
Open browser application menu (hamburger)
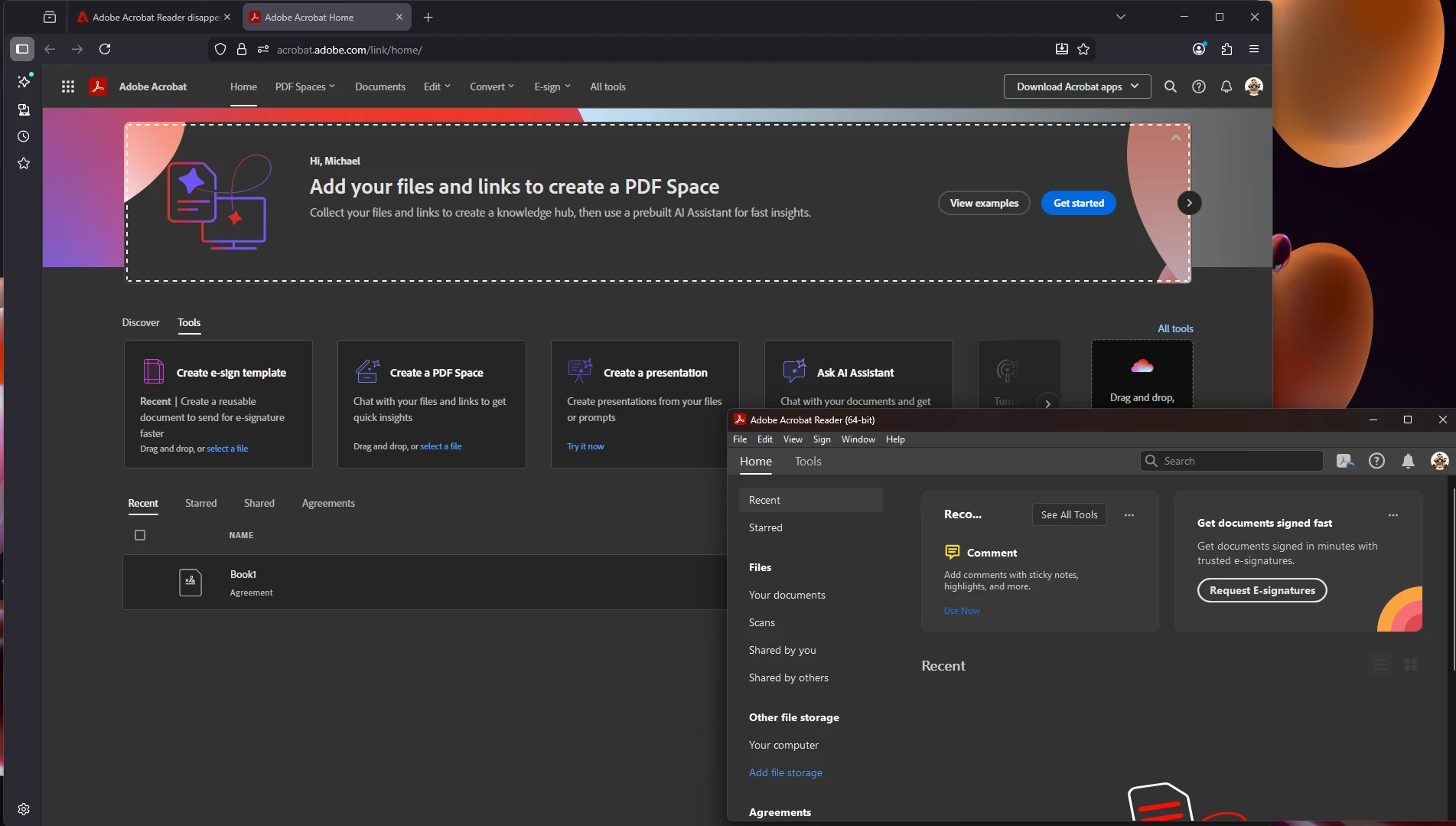click(x=1254, y=49)
